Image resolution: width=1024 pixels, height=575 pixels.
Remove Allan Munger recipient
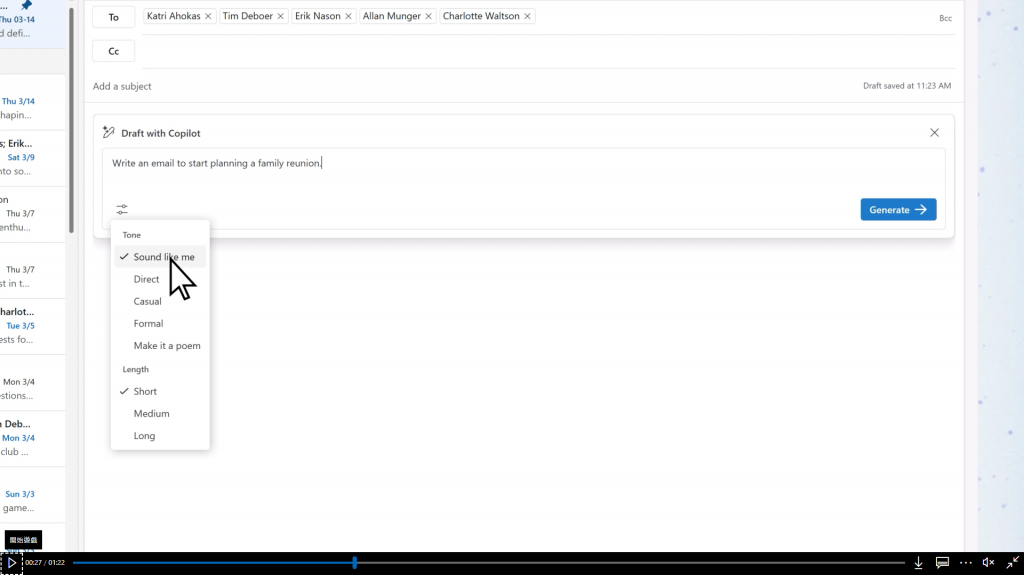click(x=428, y=16)
